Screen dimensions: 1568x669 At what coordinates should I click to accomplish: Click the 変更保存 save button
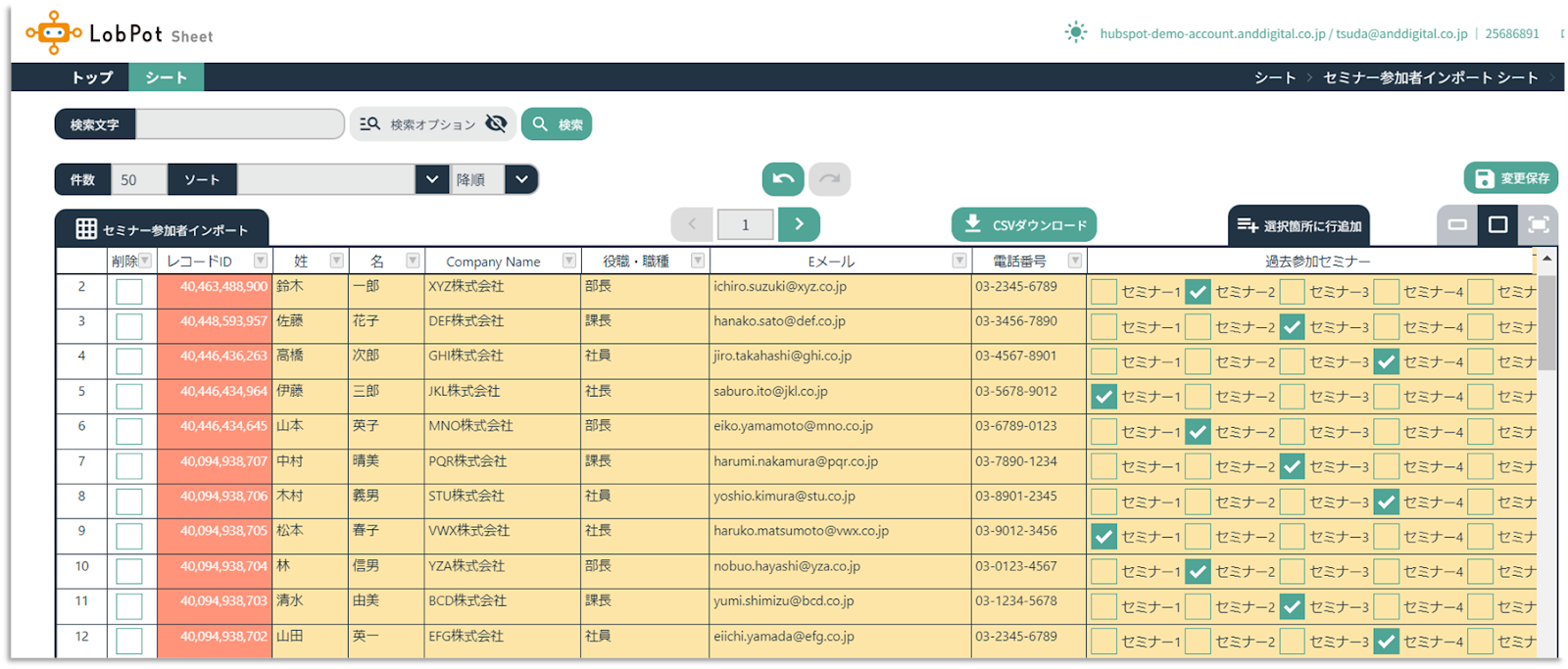click(x=1511, y=178)
